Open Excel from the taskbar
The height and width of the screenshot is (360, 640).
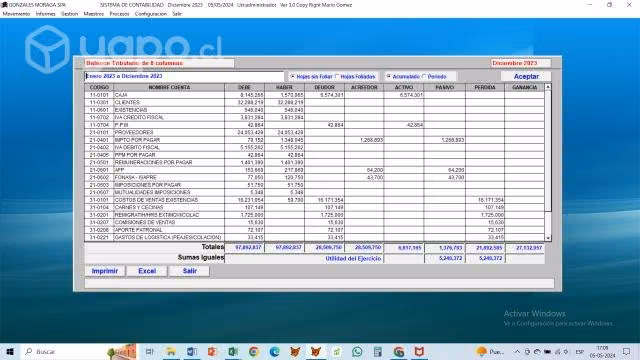(233, 351)
